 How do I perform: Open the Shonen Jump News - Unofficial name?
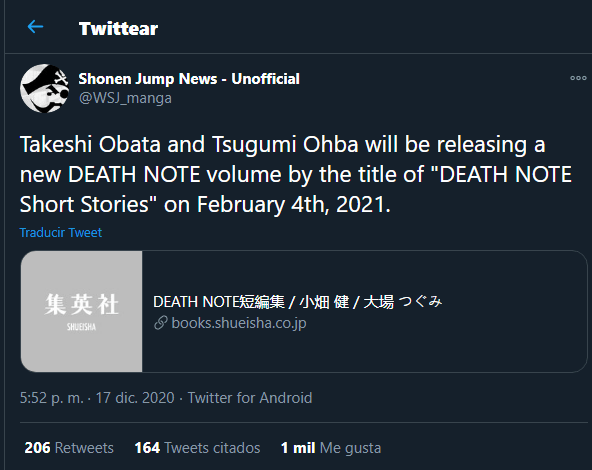(189, 79)
